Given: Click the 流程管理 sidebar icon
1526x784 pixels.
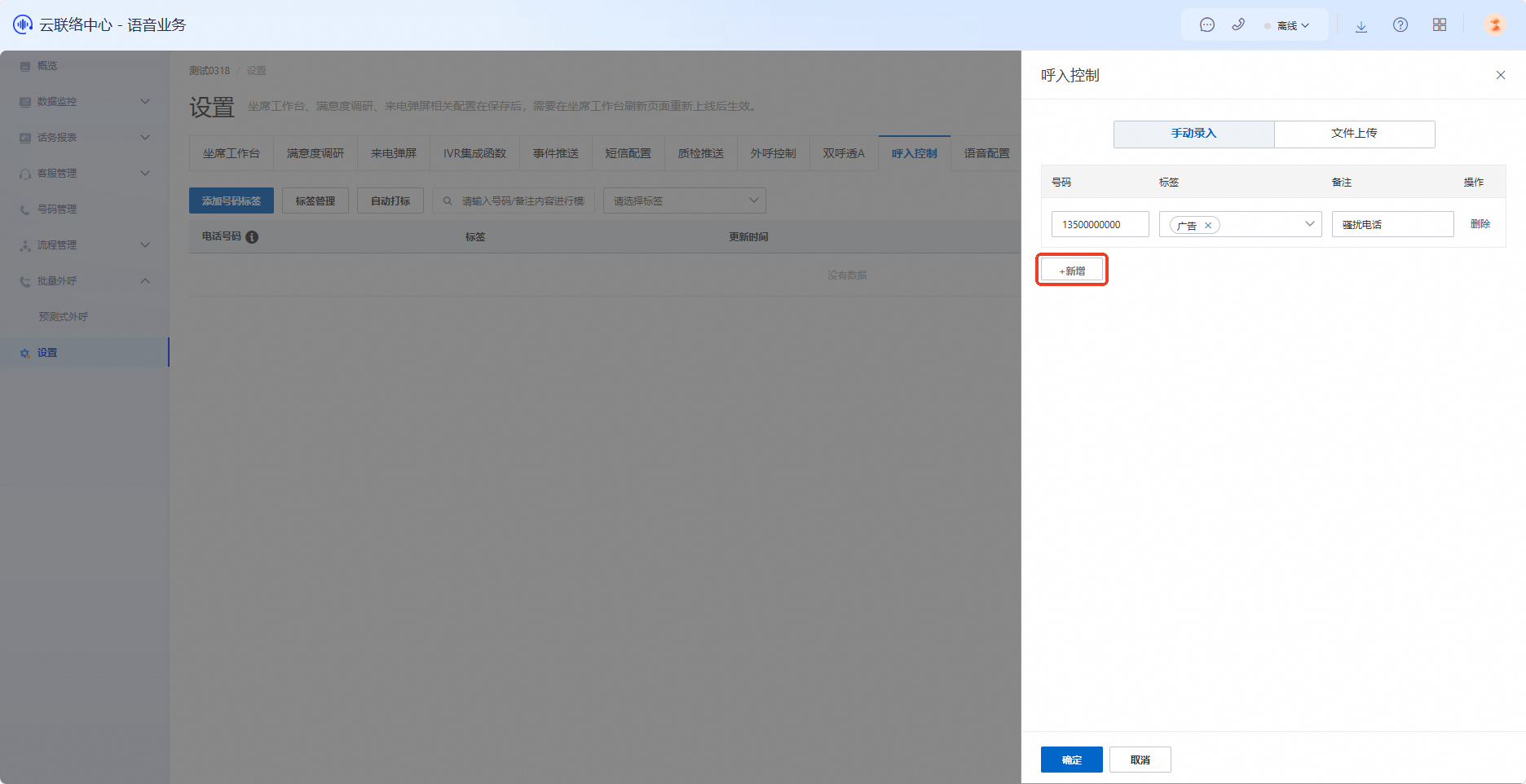Looking at the screenshot, I should point(25,245).
